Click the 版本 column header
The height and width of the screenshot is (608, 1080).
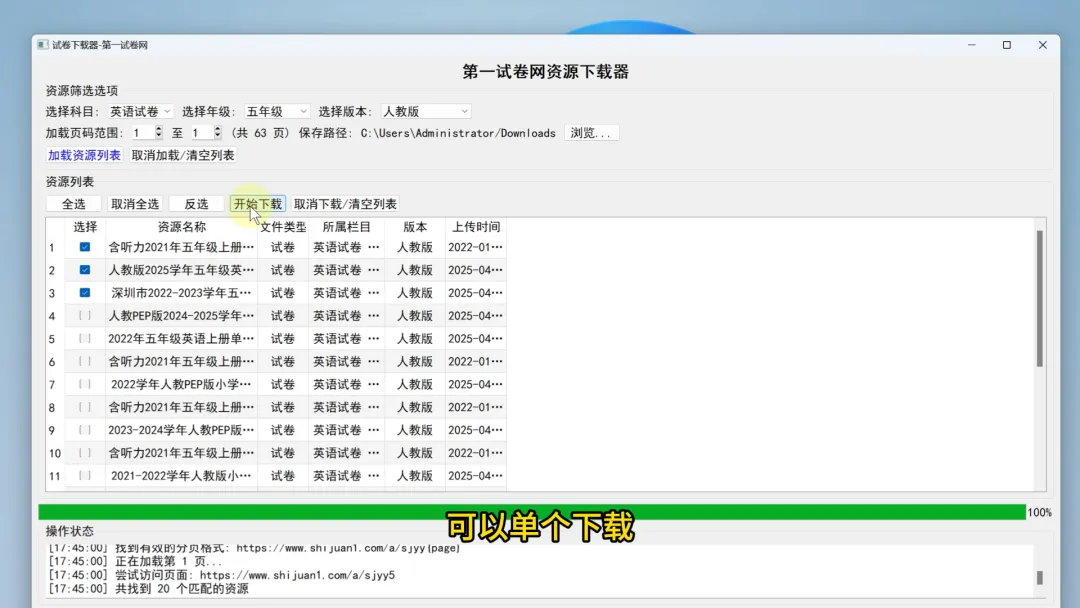click(x=415, y=227)
